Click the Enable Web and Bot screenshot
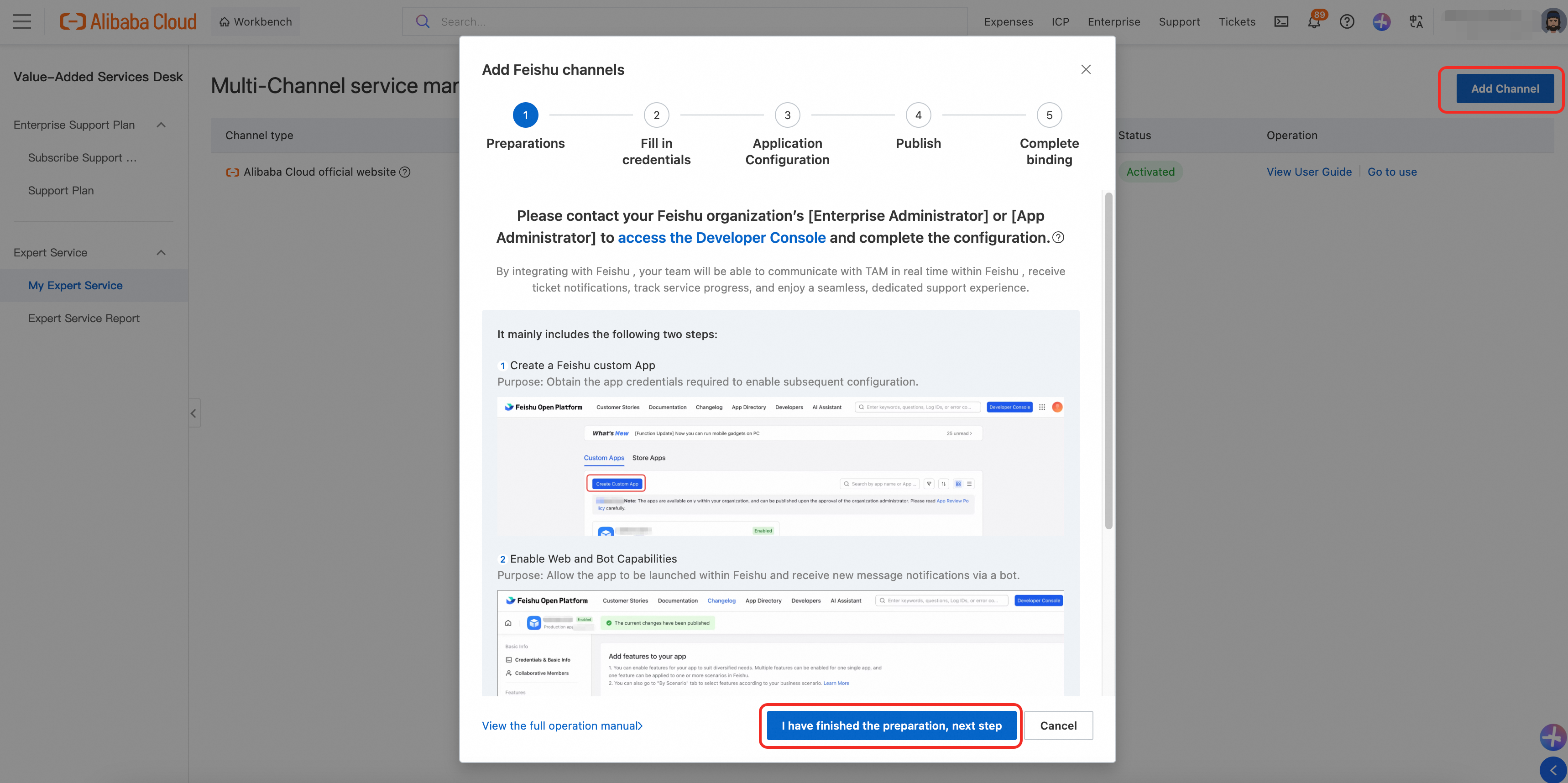 tap(780, 644)
